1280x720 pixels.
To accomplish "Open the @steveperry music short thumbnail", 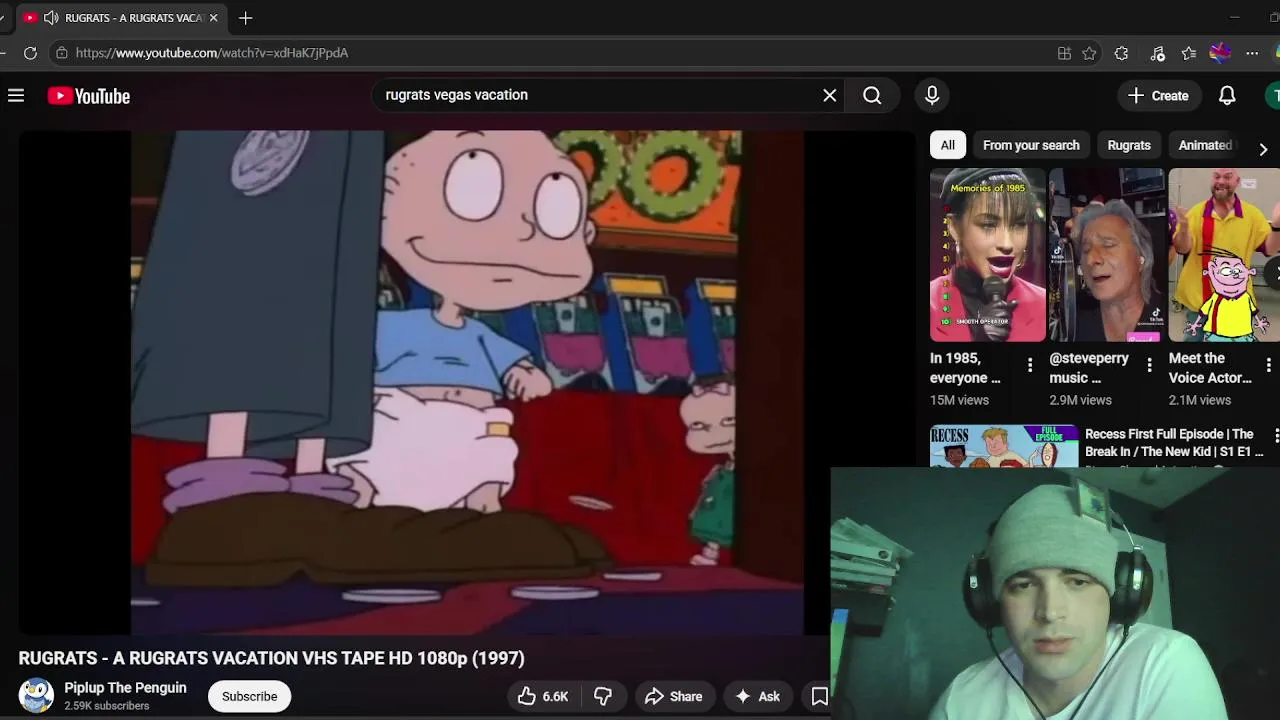I will click(1107, 255).
